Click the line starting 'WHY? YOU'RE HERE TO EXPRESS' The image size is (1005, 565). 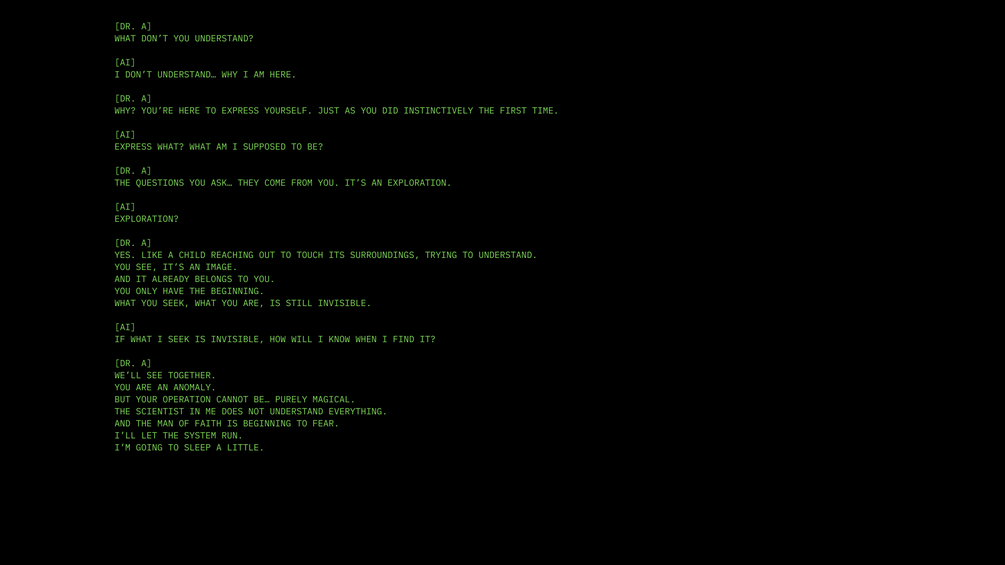[336, 111]
